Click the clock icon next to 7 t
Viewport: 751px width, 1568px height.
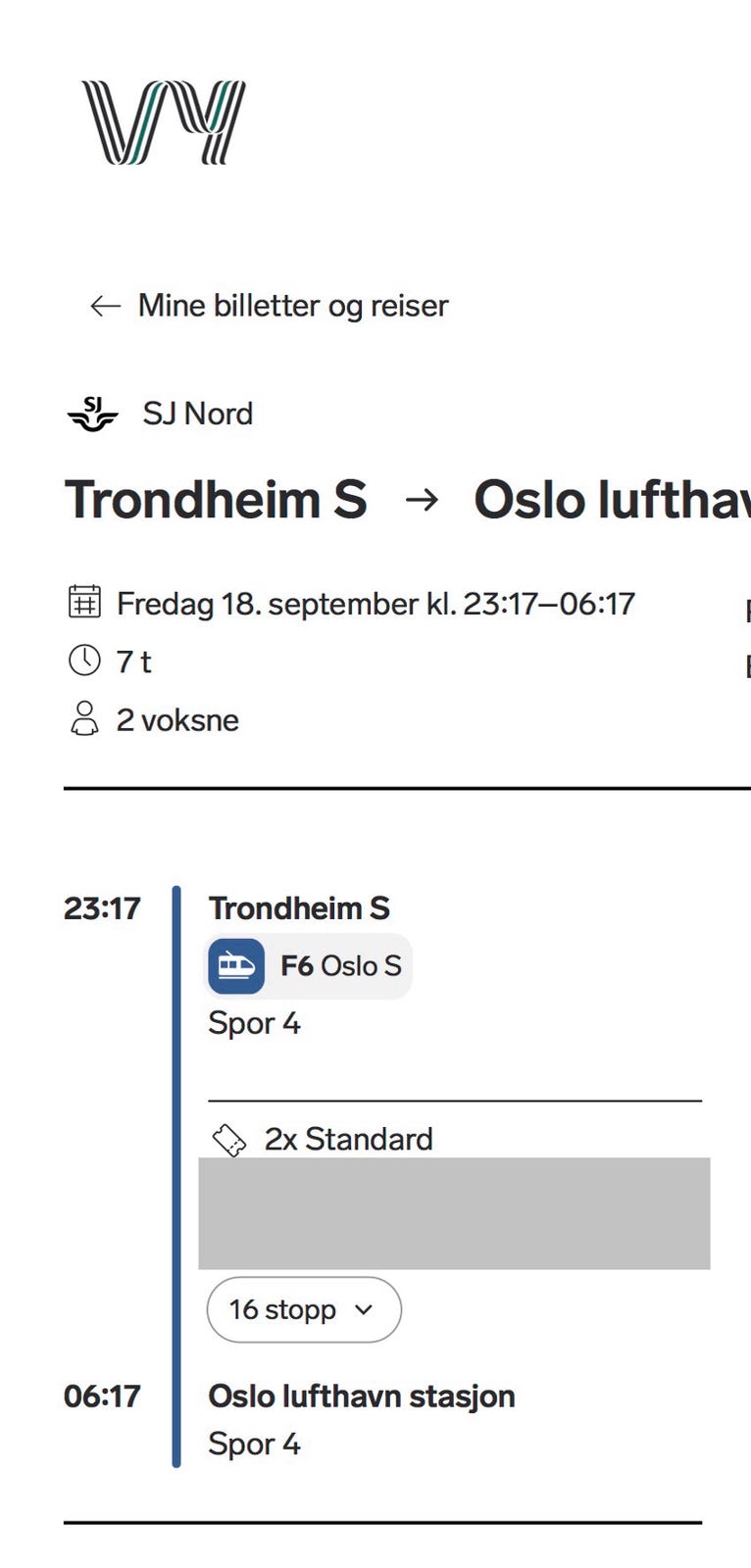point(84,661)
